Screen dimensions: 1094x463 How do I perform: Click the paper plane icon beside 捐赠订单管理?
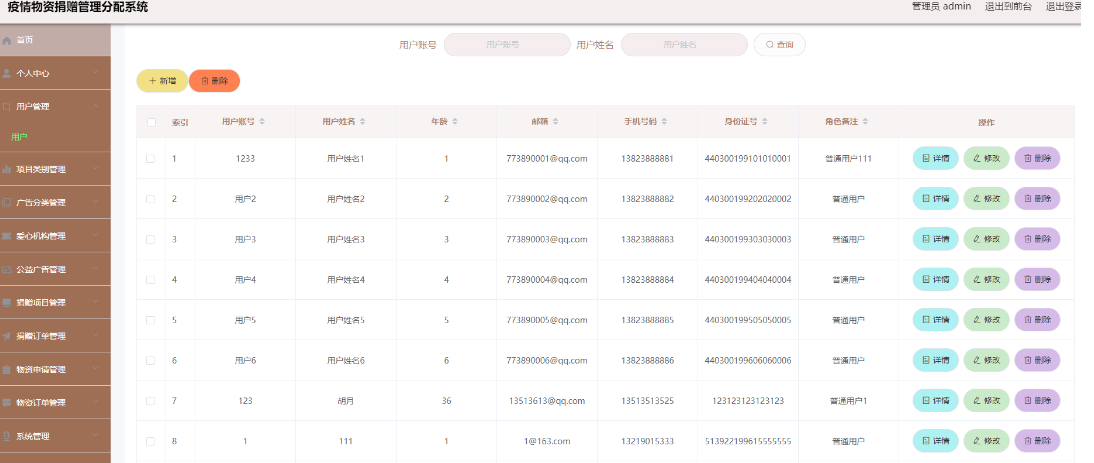pos(7,336)
